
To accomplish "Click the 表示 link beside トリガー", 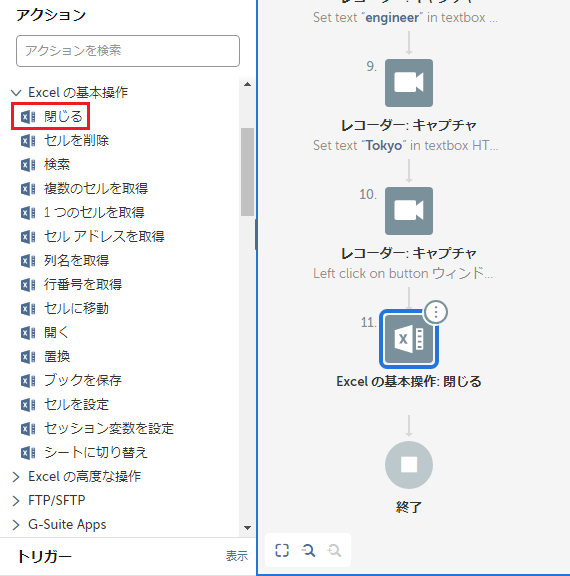I will [x=237, y=556].
